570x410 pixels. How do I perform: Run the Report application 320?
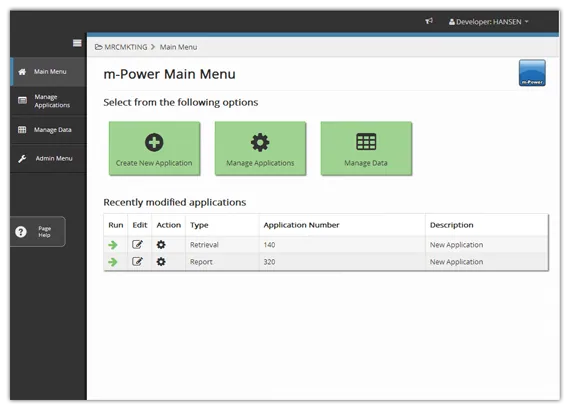[113, 262]
